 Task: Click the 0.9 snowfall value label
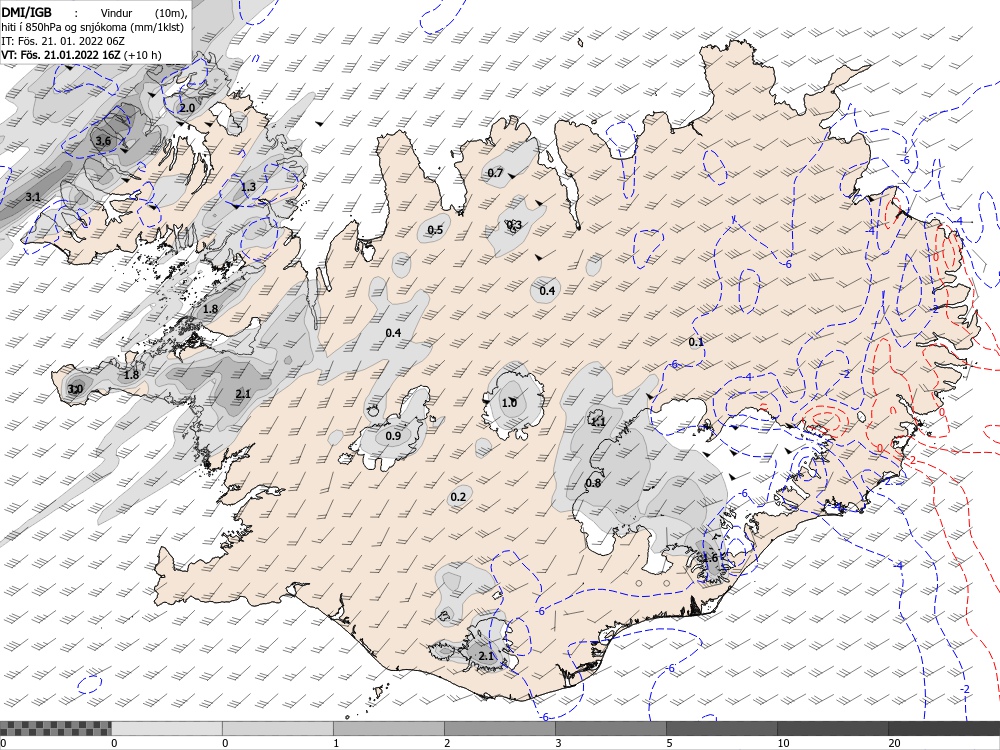[x=393, y=436]
